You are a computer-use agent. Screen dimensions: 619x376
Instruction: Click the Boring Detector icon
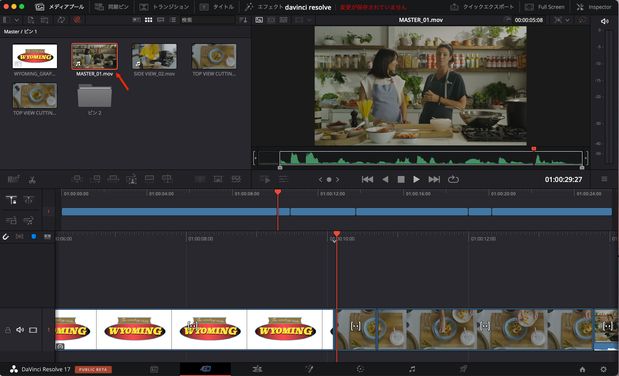[x=13, y=179]
